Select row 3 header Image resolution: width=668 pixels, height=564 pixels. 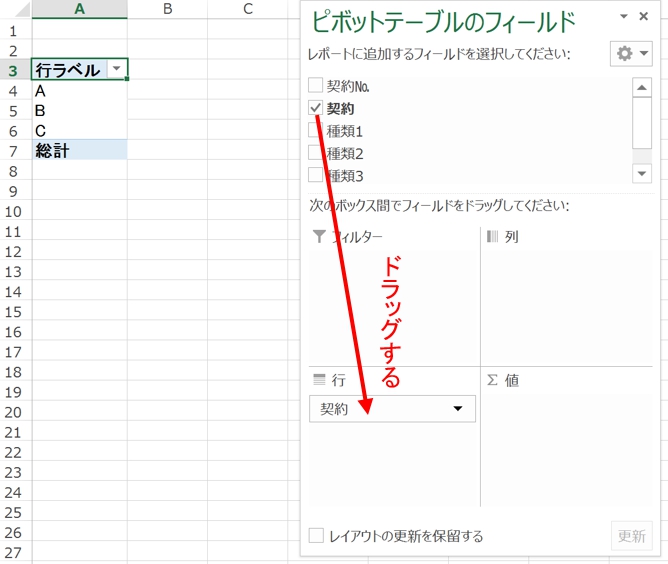(13, 70)
